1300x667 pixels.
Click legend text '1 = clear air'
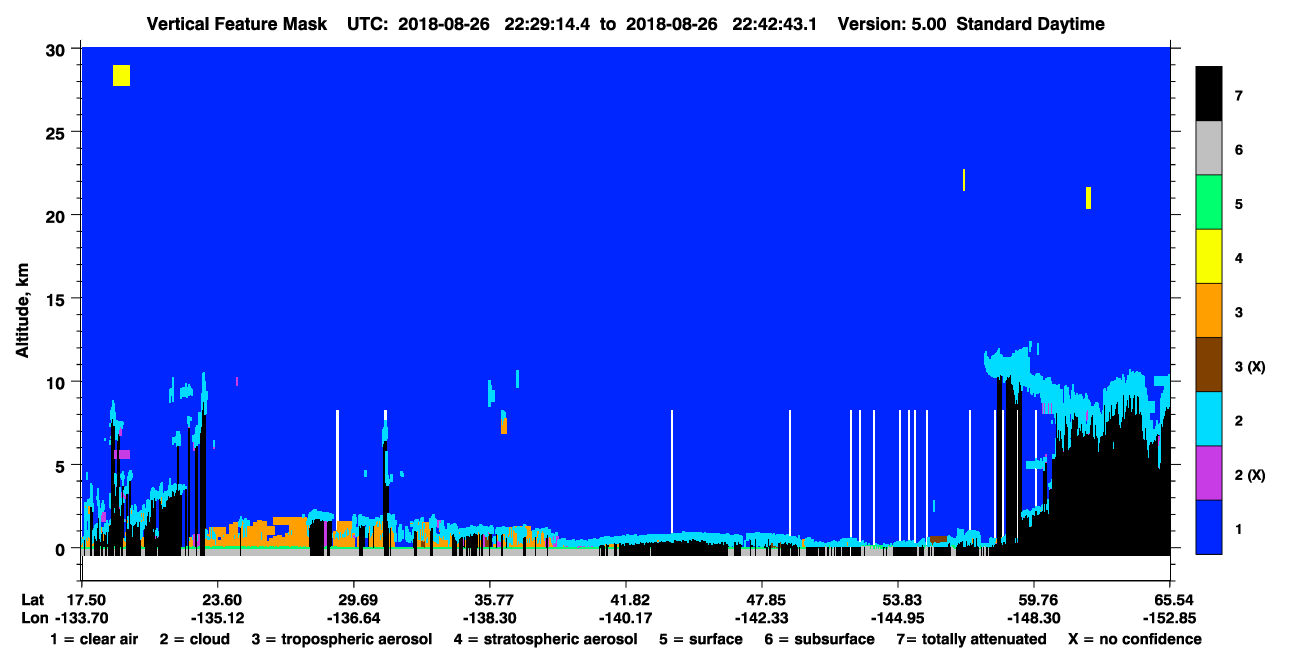coord(94,639)
